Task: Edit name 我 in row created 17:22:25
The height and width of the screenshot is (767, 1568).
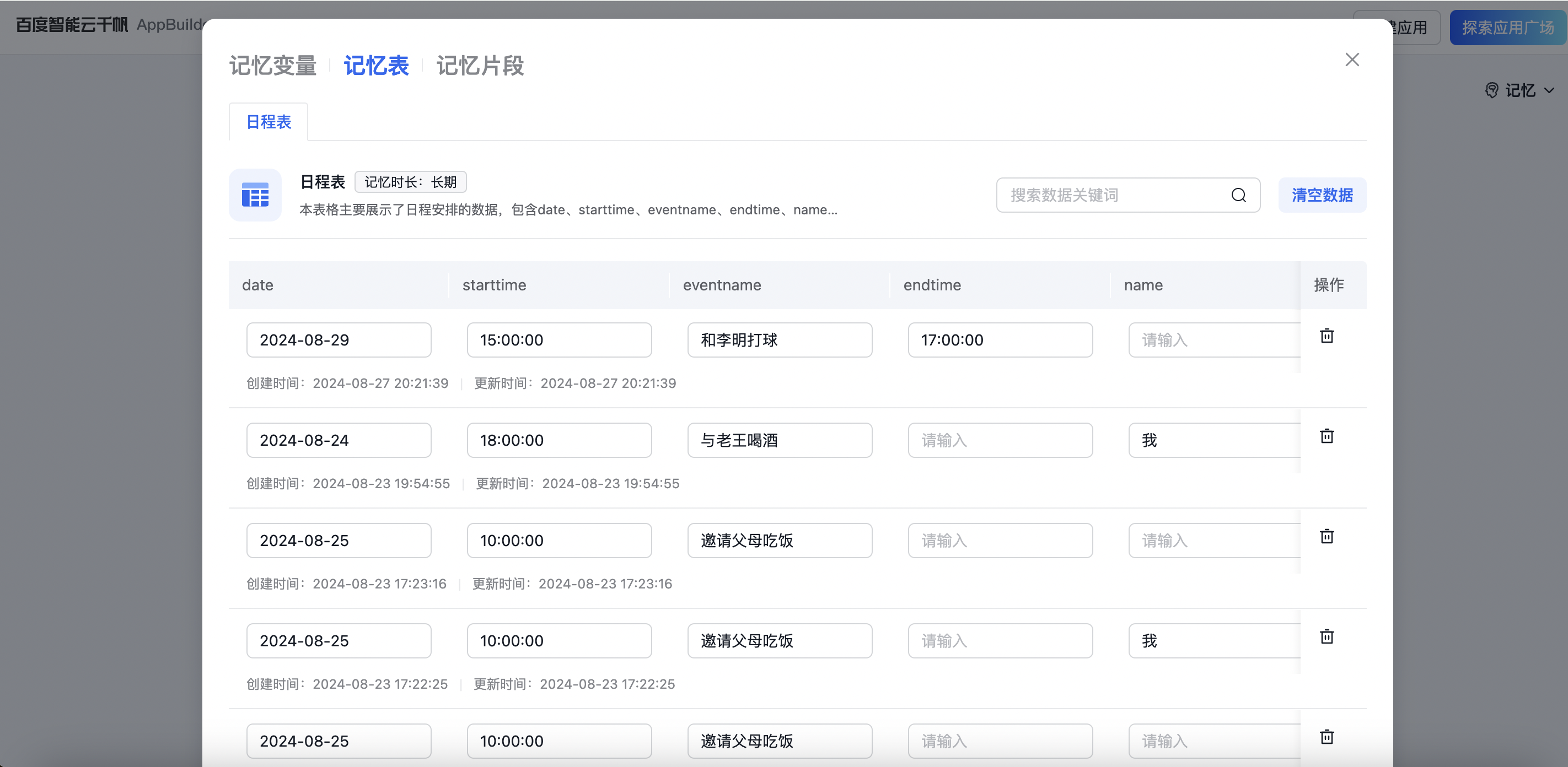Action: tap(1215, 641)
